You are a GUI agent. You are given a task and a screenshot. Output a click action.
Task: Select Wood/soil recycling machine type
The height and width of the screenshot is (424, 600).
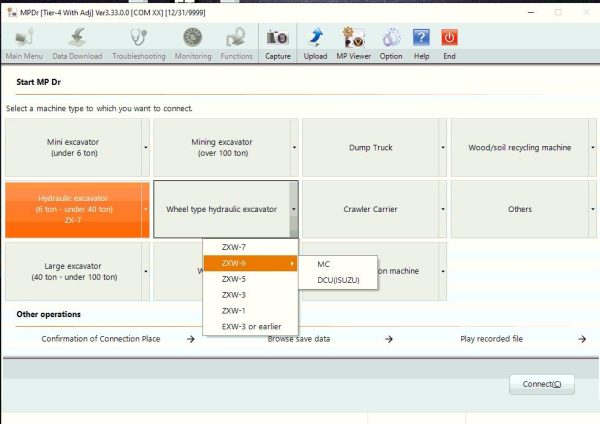point(519,148)
